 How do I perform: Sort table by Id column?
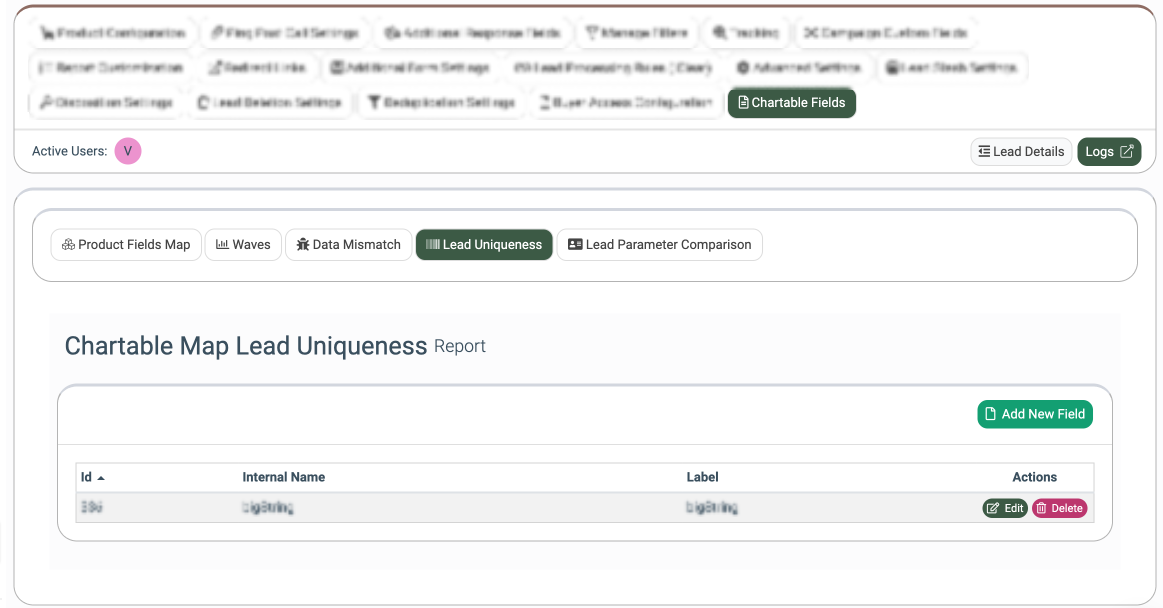pos(93,478)
